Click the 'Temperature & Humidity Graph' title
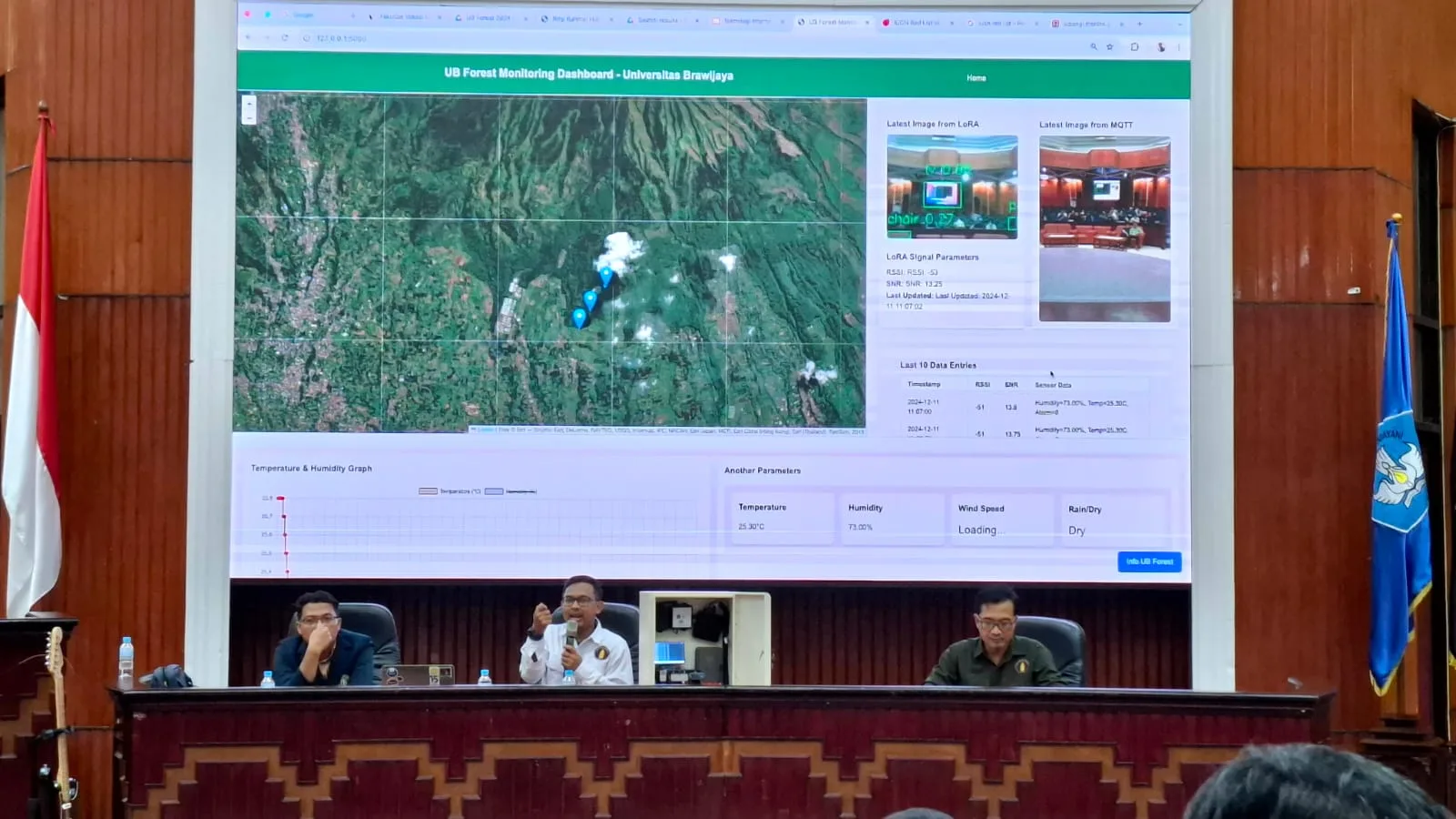This screenshot has width=1456, height=819. pos(311,469)
